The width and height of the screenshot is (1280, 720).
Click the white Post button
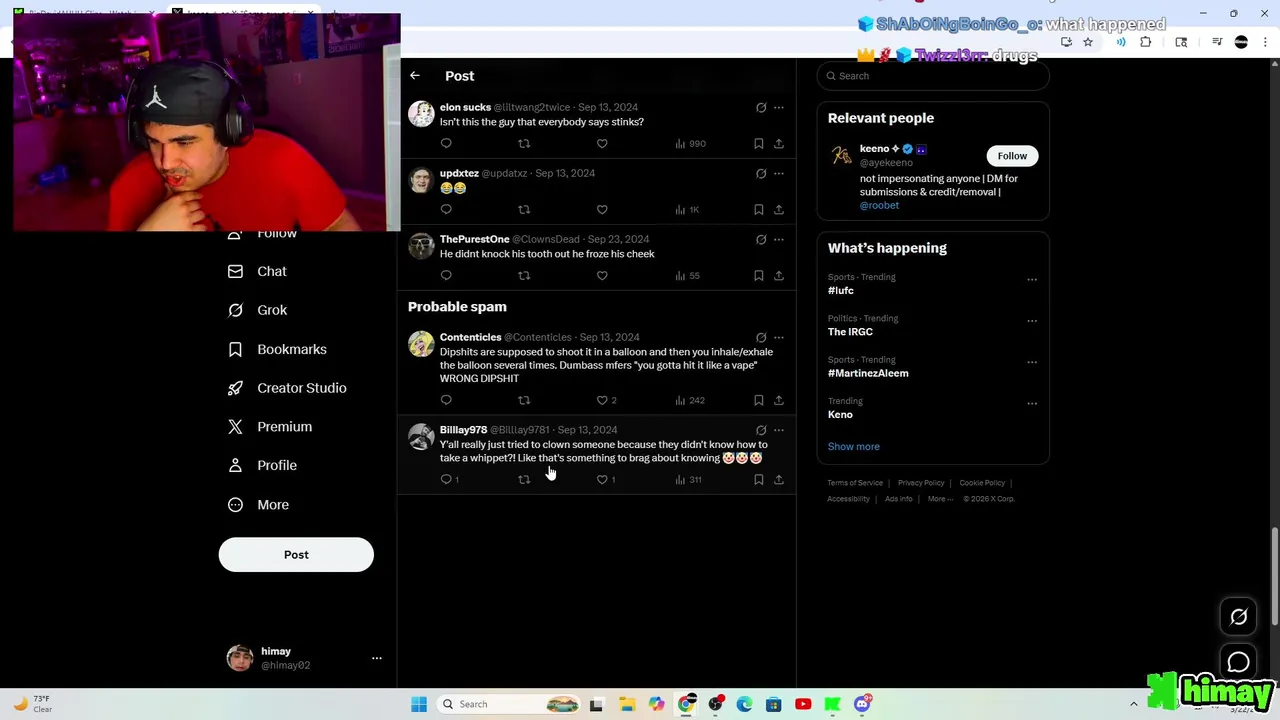click(296, 555)
